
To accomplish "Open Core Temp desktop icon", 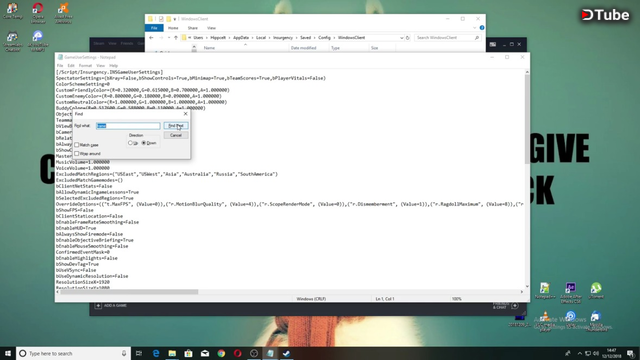I will point(12,11).
